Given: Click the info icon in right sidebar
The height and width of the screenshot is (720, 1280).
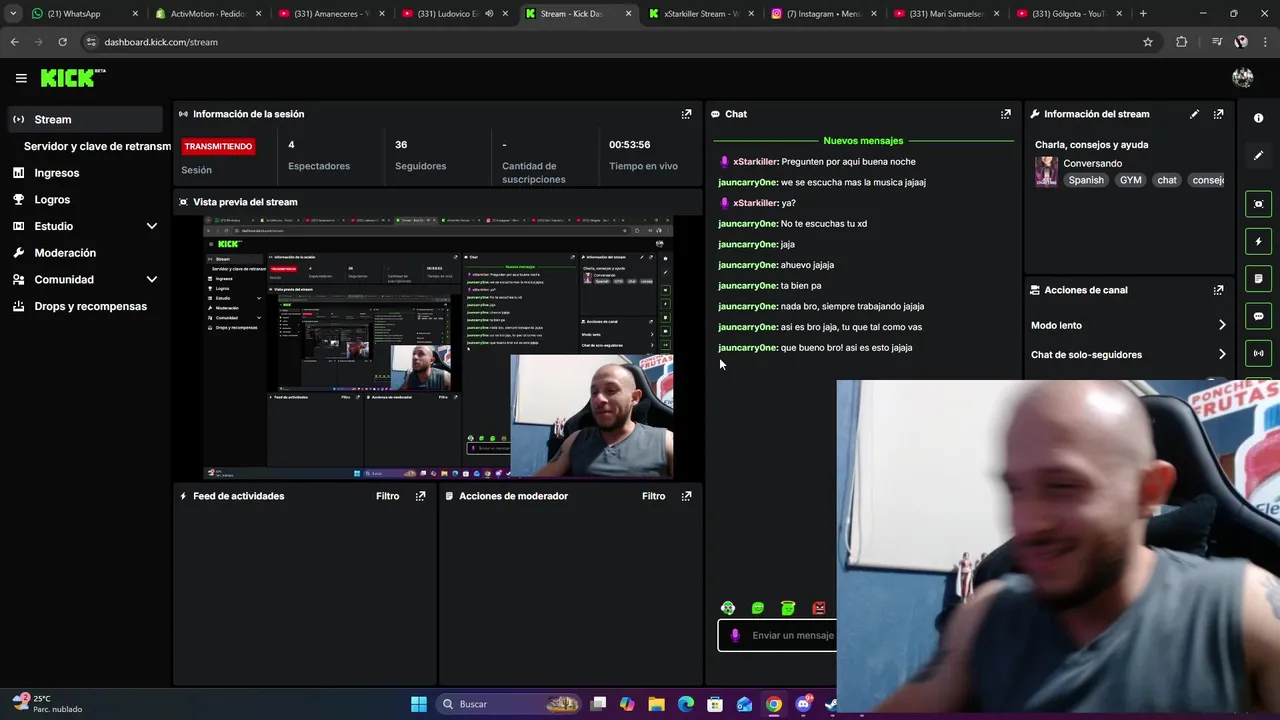Looking at the screenshot, I should (1258, 118).
